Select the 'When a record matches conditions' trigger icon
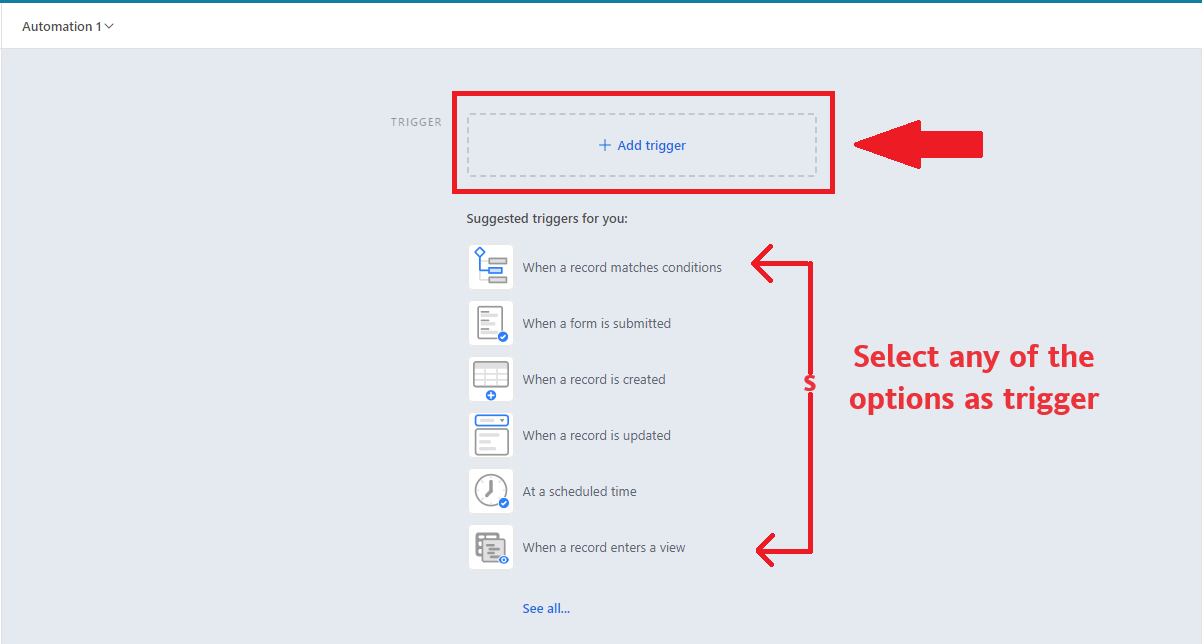The width and height of the screenshot is (1202, 644). point(491,266)
